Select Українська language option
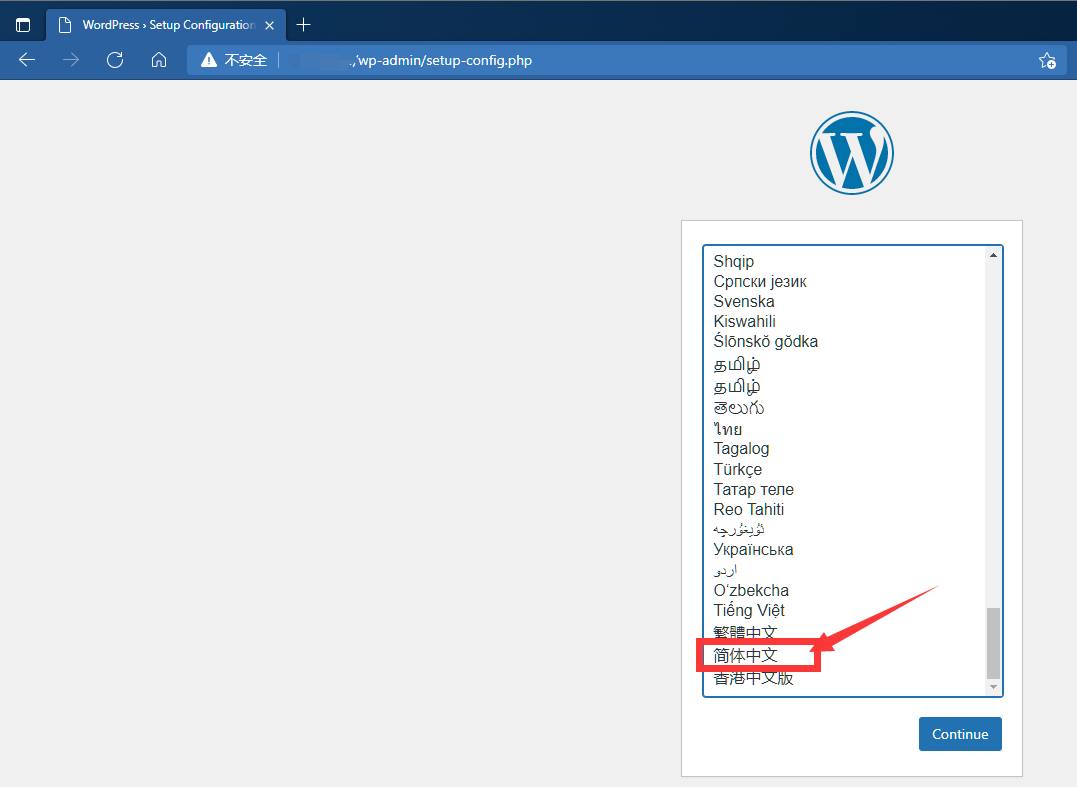Viewport: 1077px width, 787px height. coord(845,550)
